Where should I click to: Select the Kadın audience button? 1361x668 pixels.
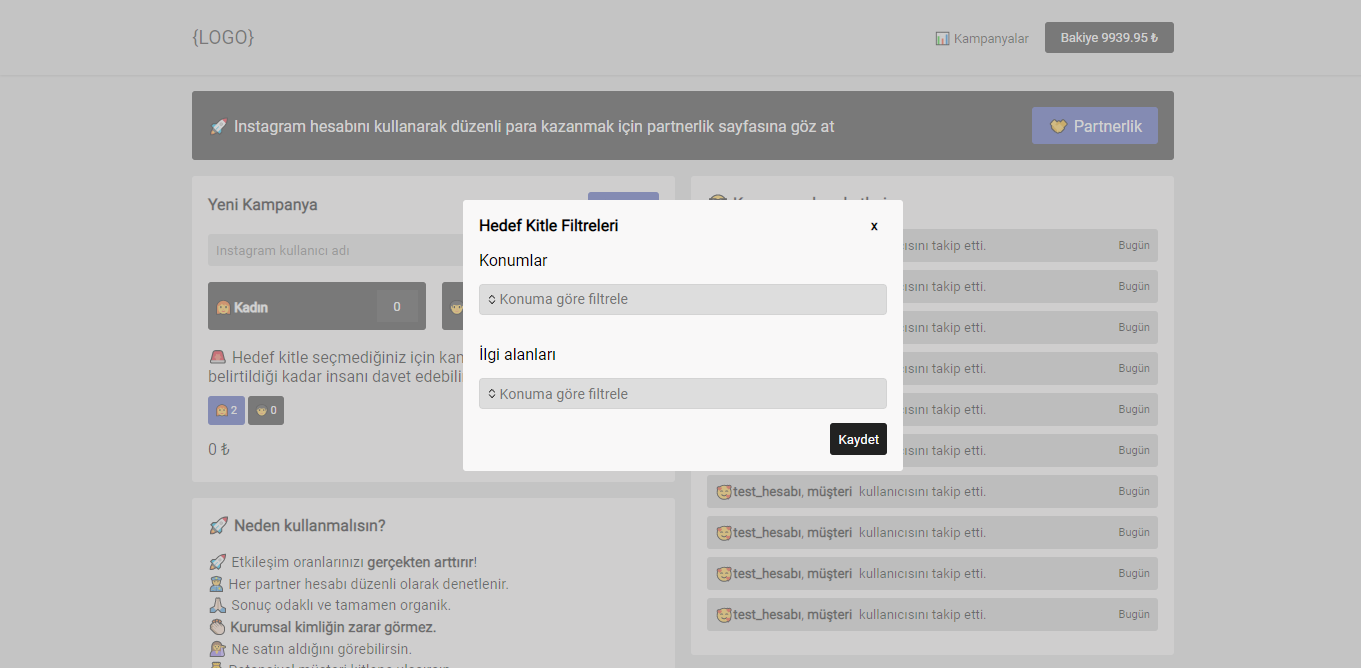click(317, 306)
